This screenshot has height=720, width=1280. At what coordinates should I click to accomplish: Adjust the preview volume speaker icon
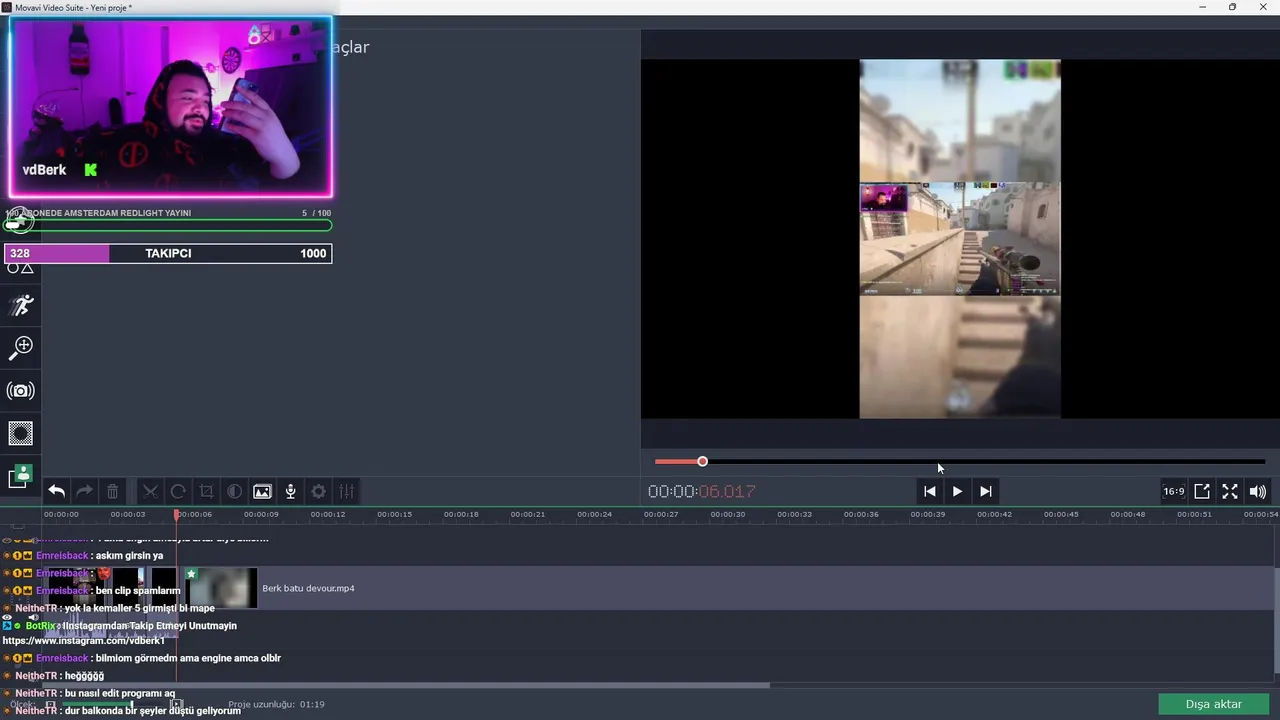point(1258,491)
